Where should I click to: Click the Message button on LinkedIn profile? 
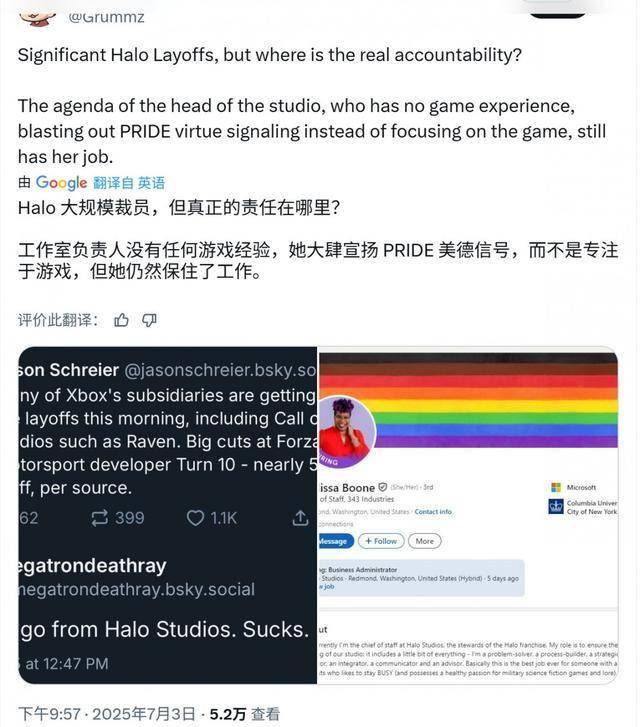(335, 541)
